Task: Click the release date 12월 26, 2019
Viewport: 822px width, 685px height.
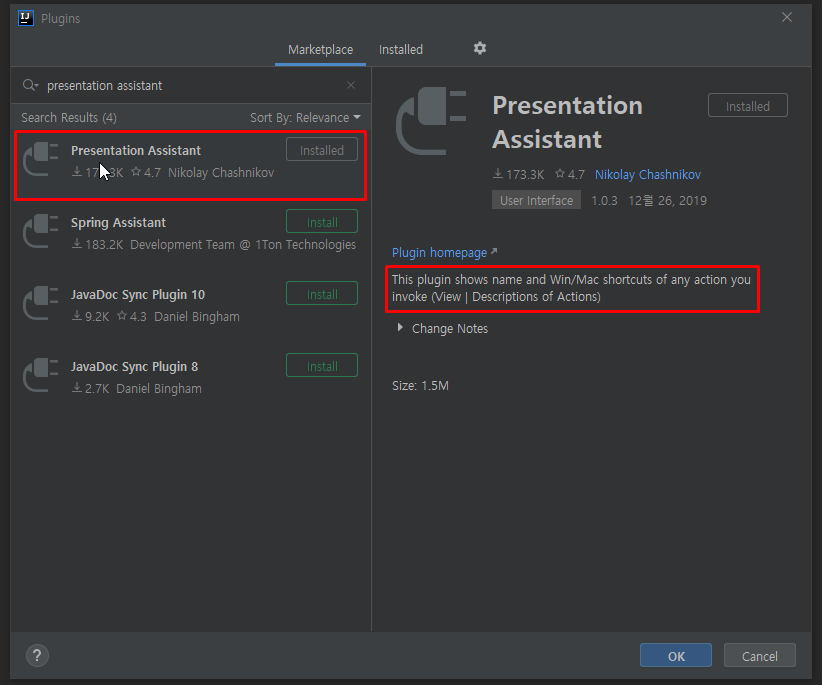Action: tap(667, 201)
